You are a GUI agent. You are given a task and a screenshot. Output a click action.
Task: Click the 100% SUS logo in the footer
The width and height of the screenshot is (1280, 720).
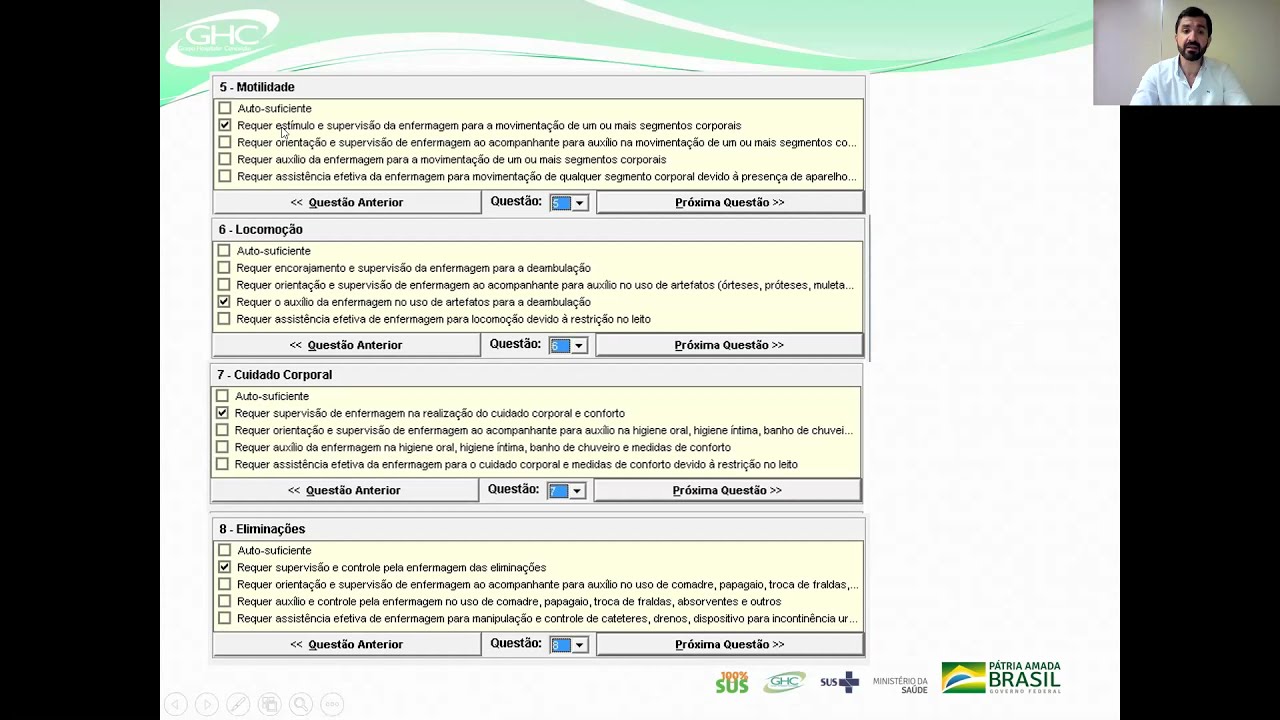732,682
